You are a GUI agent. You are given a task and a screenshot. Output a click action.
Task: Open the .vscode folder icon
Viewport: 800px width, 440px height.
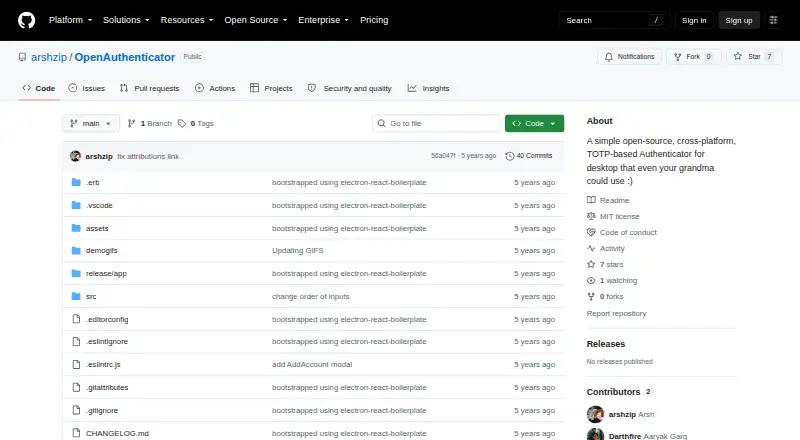tap(76, 205)
